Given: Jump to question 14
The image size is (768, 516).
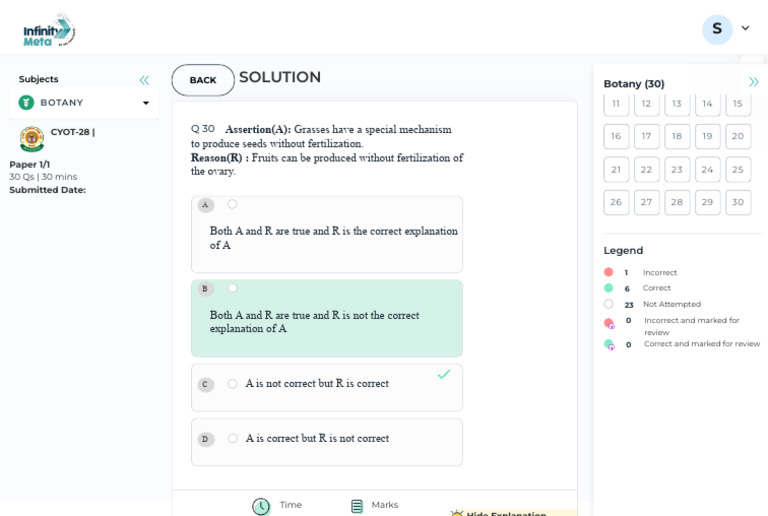Looking at the screenshot, I should coord(707,104).
